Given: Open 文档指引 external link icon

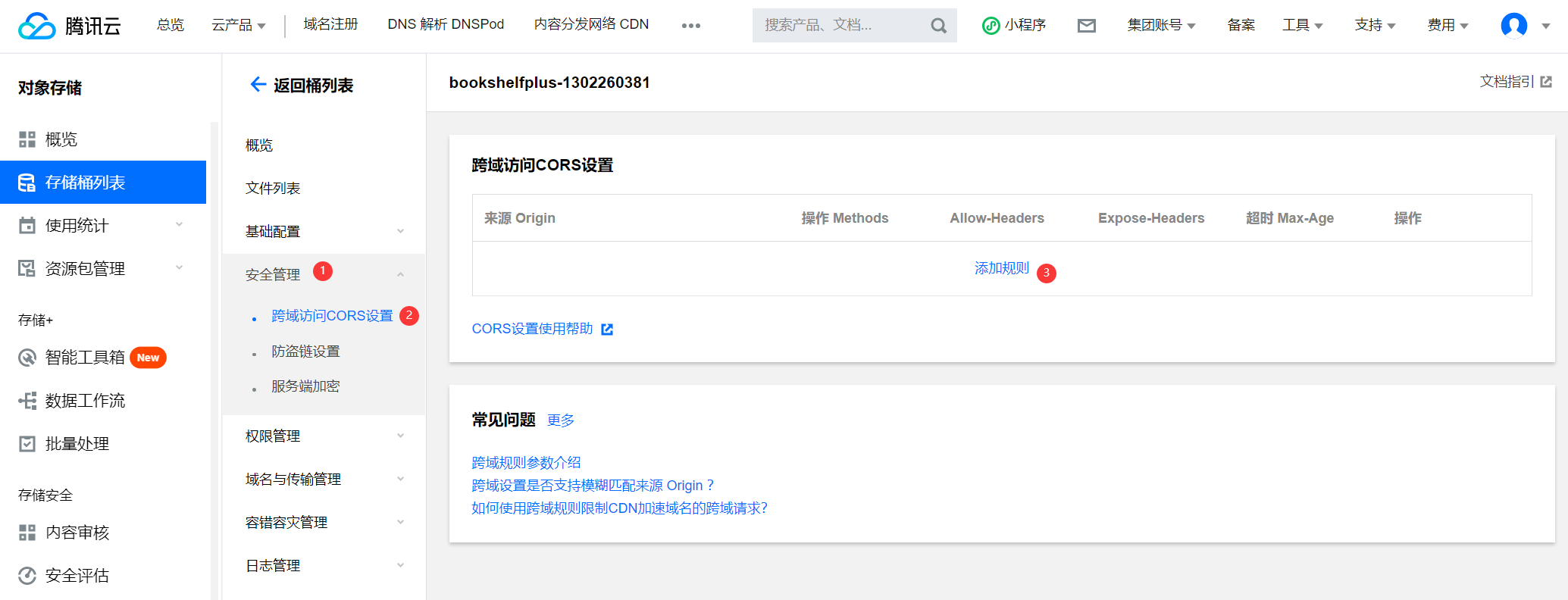Looking at the screenshot, I should (1546, 82).
